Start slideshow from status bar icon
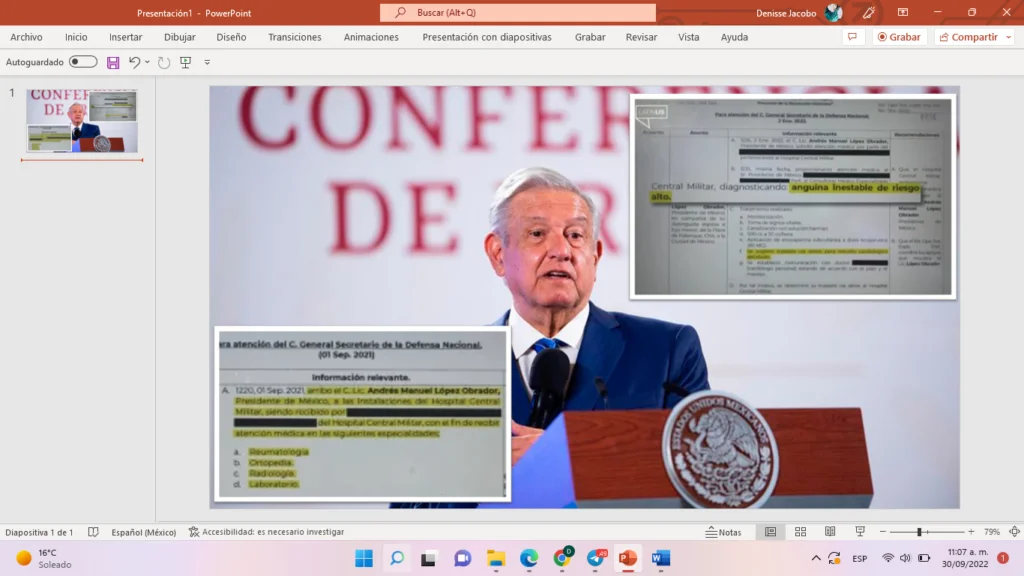 [860, 532]
